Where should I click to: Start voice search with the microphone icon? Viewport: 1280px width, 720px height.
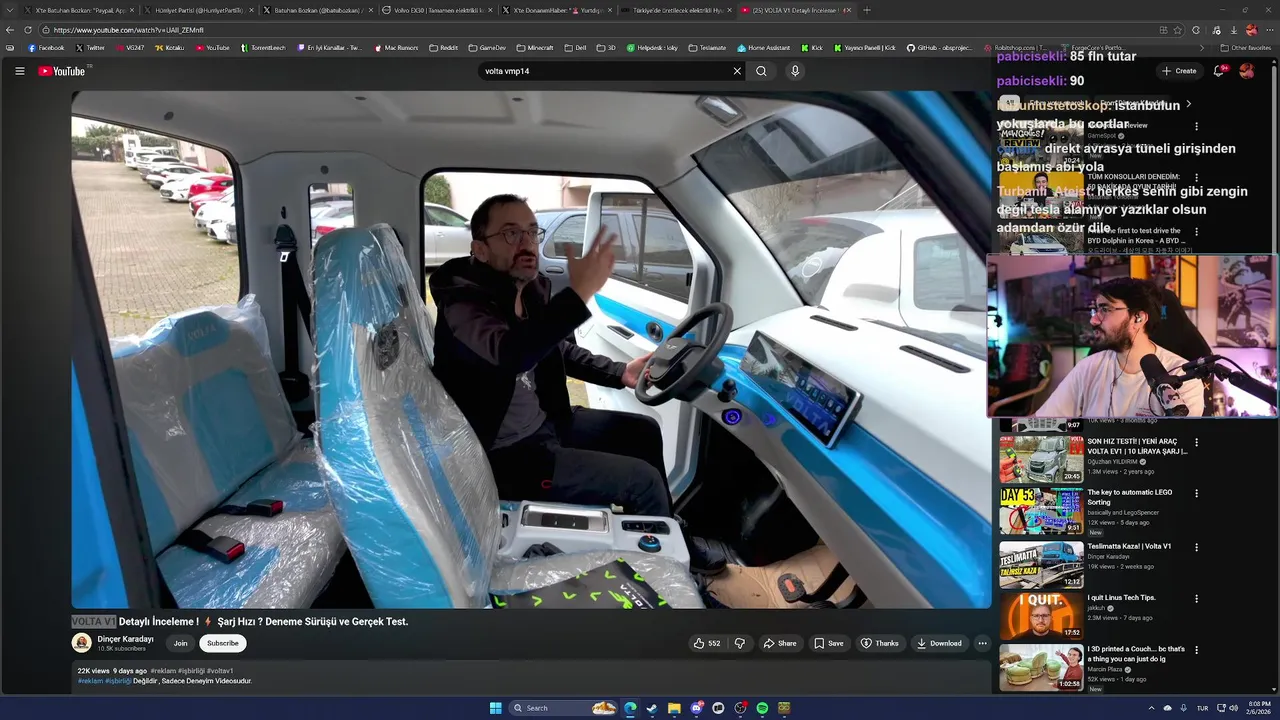coord(795,71)
